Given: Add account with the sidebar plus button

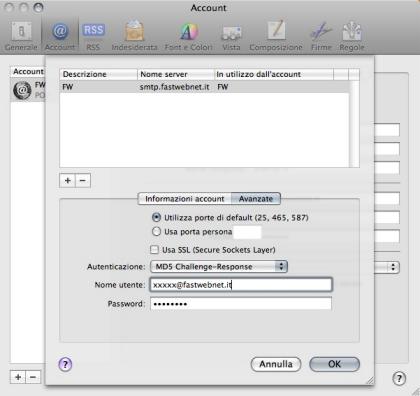Looking at the screenshot, I should coord(18,377).
